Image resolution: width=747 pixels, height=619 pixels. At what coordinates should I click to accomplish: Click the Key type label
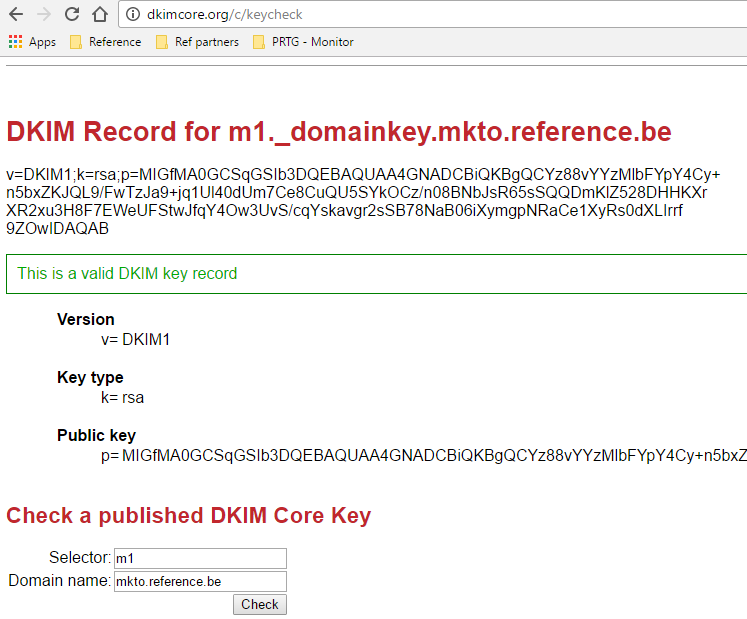90,378
